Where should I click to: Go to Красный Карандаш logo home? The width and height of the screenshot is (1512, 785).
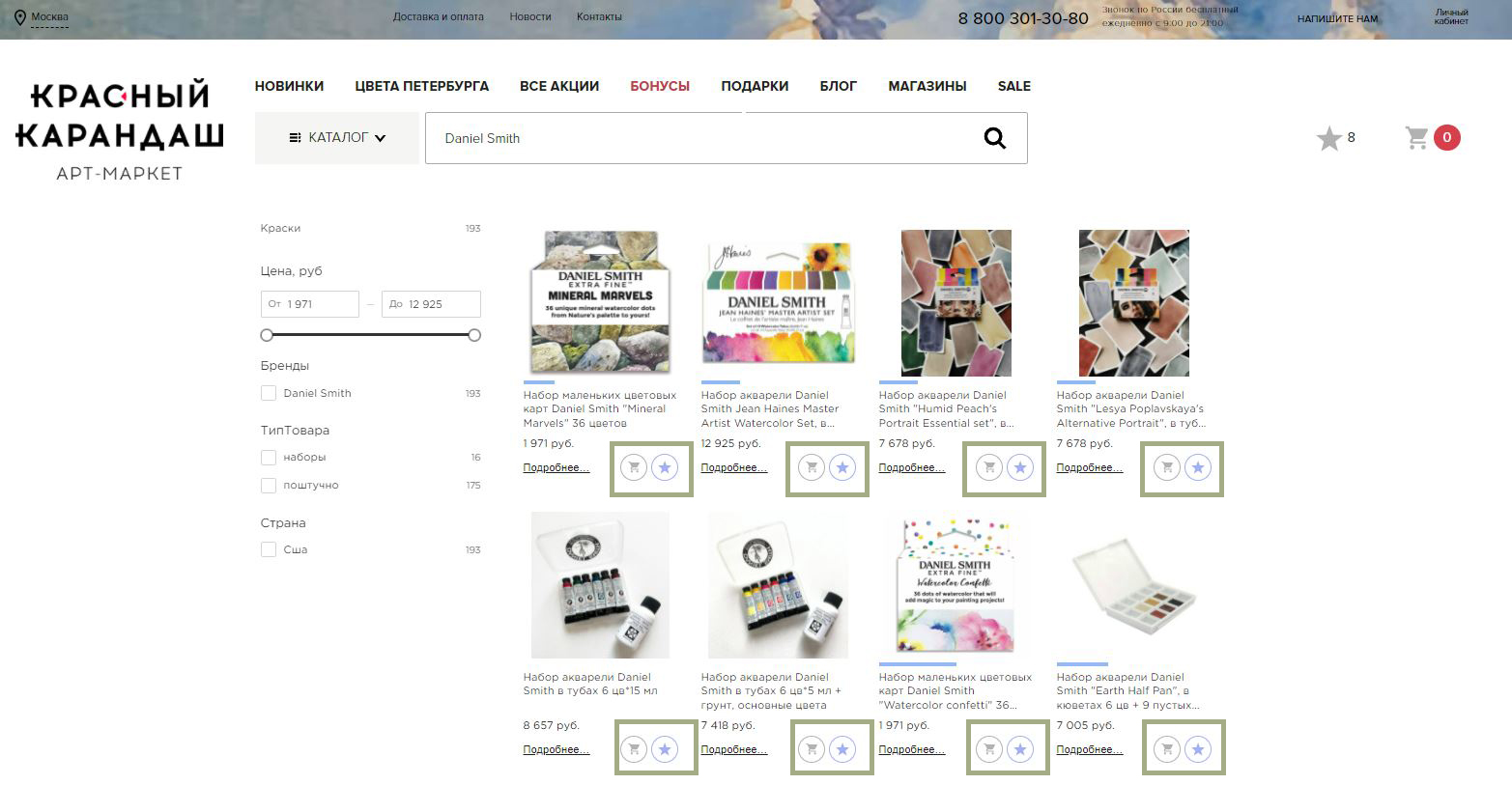pyautogui.click(x=120, y=131)
